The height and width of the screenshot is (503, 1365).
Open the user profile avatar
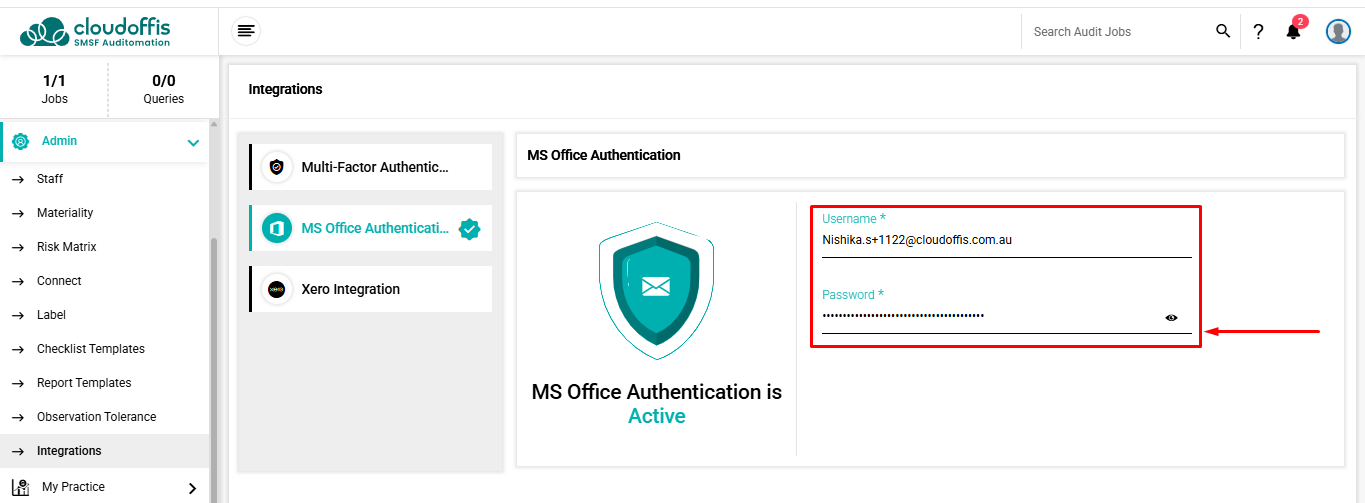(x=1338, y=32)
